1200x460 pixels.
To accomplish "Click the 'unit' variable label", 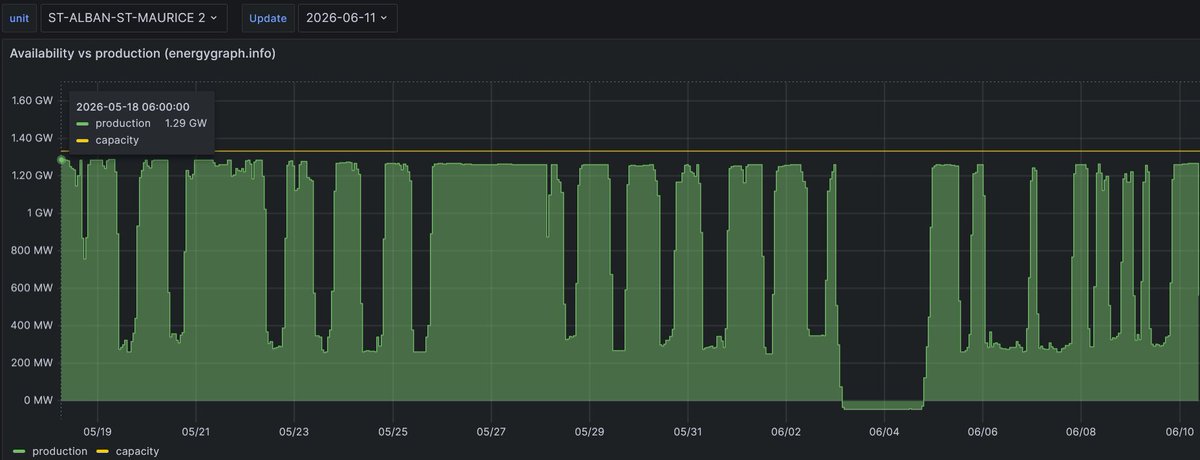I will click(x=20, y=18).
